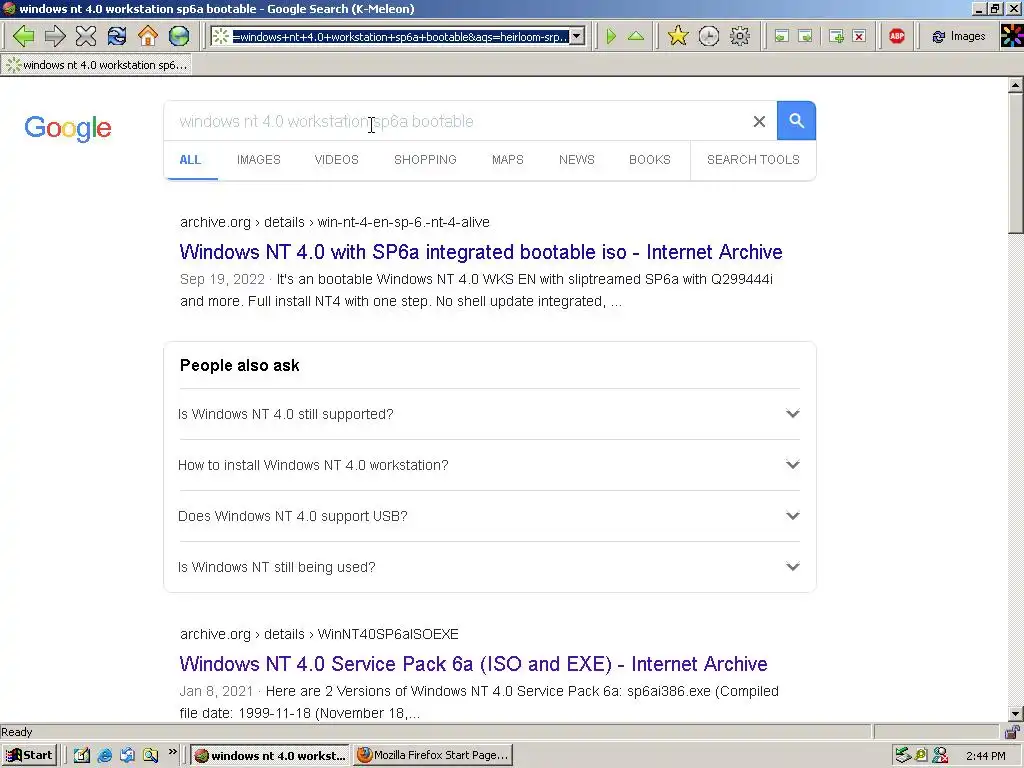Click the green Go arrow next to the URL bar
The image size is (1024, 768).
(611, 36)
